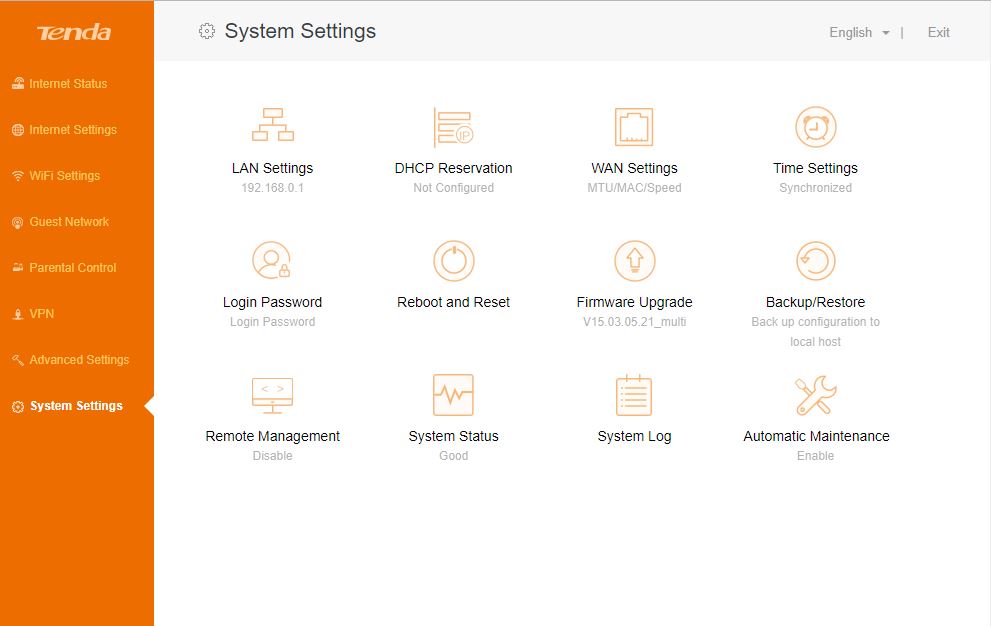The height and width of the screenshot is (626, 991).
Task: Open the Firmware Upgrade arrow icon
Action: [635, 261]
